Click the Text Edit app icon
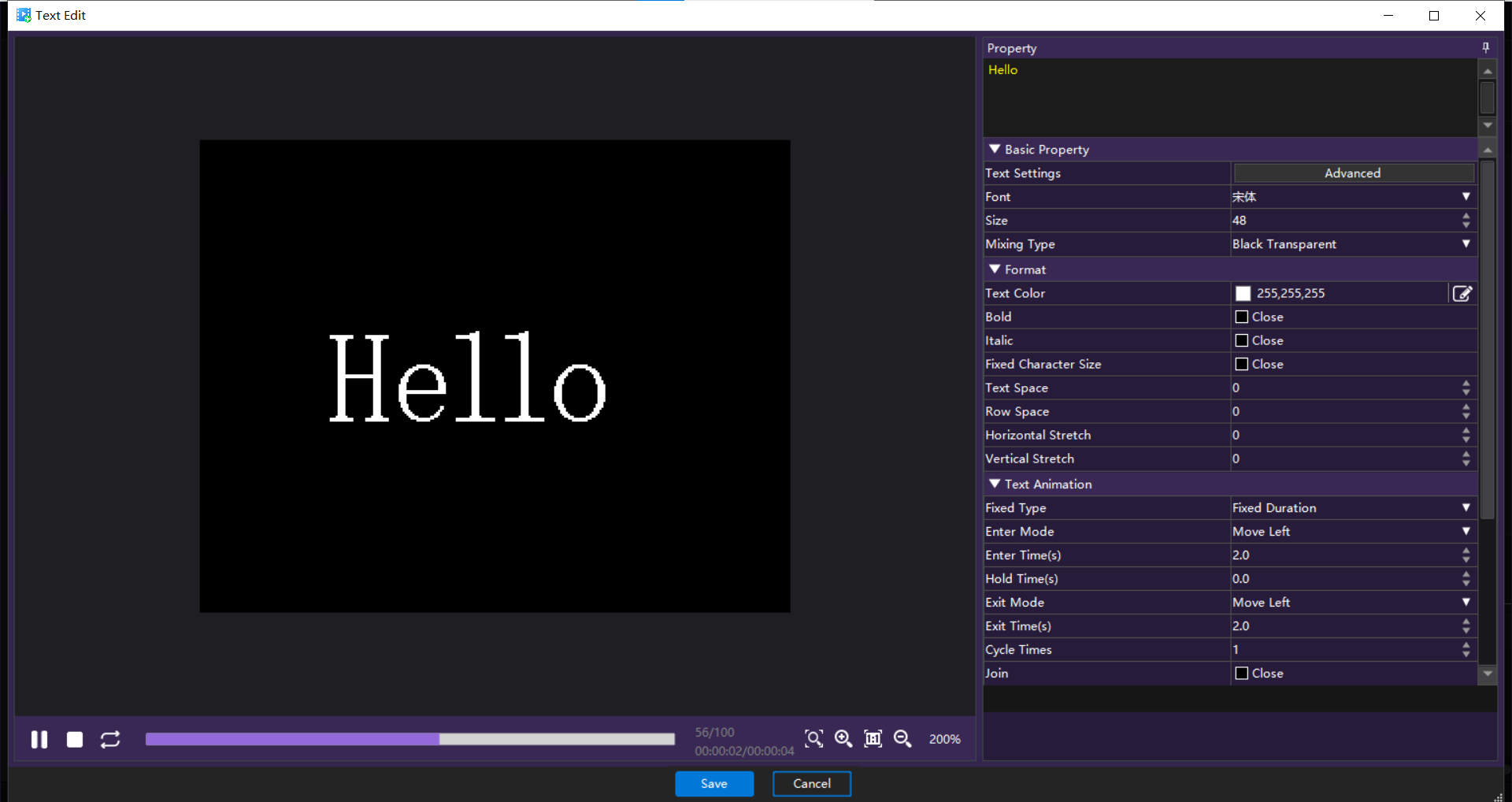 (x=24, y=15)
